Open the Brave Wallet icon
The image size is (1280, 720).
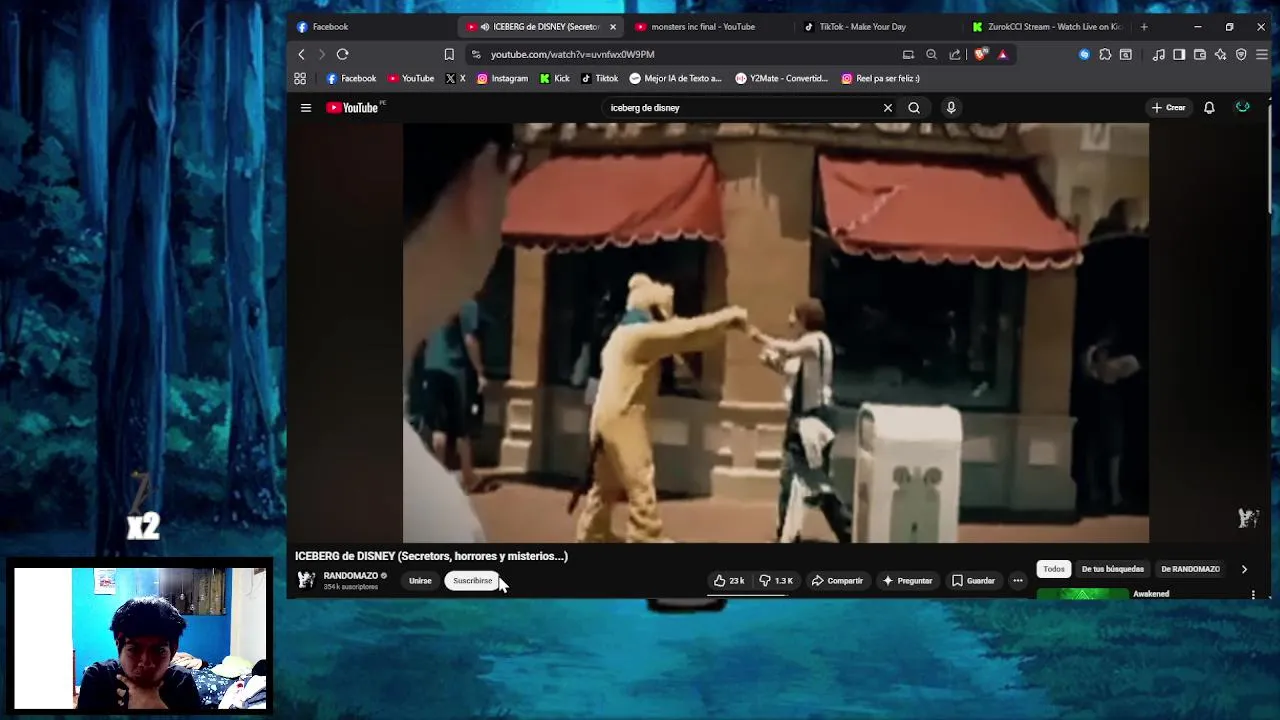tap(1200, 54)
